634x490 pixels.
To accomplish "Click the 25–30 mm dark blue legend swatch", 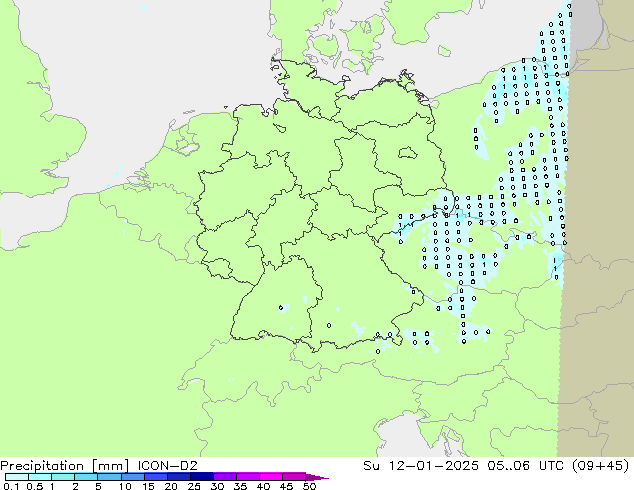I will coord(201,477).
